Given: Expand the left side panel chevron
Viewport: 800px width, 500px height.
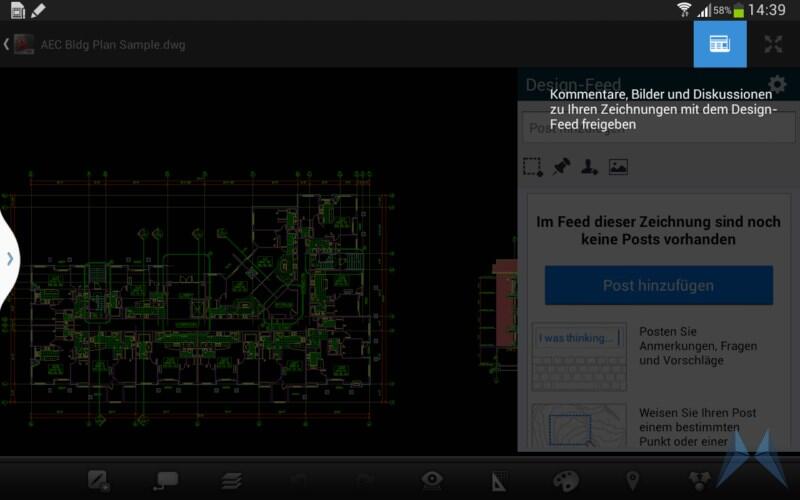Looking at the screenshot, I should (10, 258).
